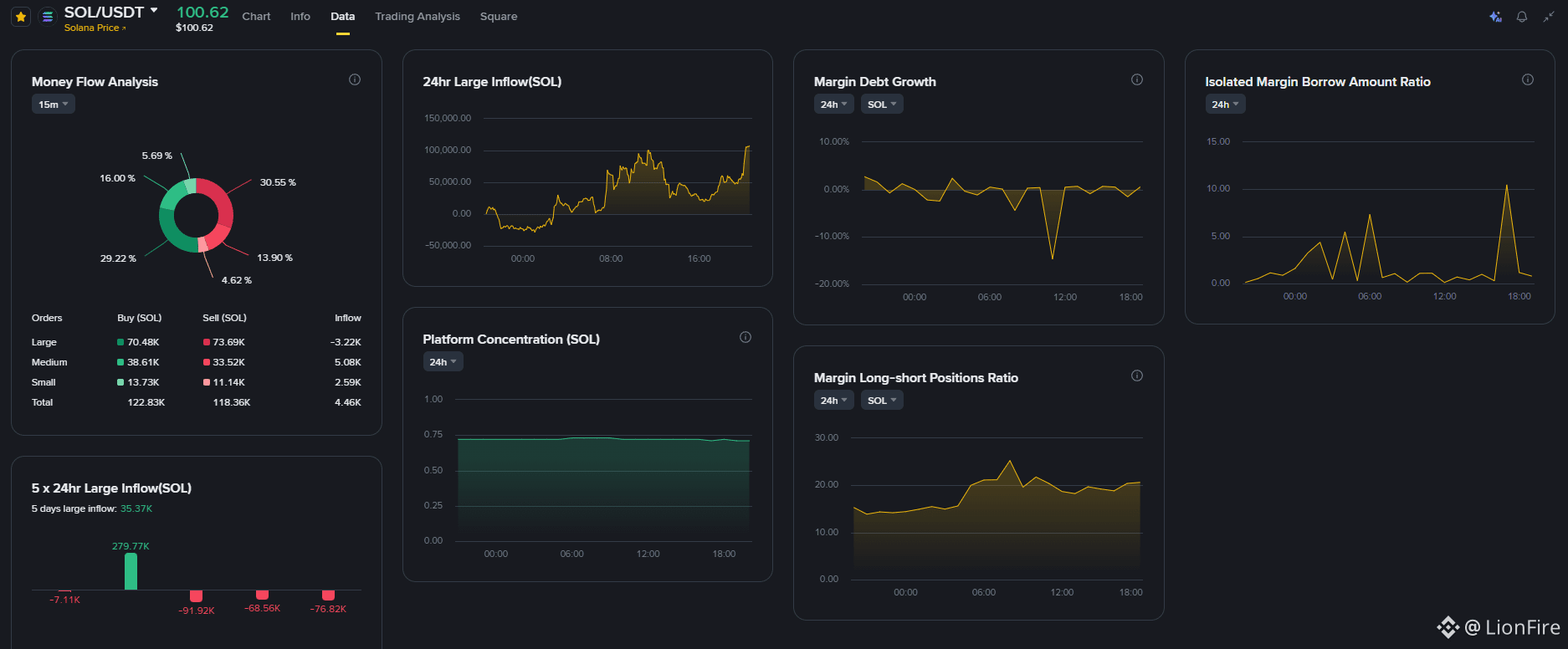Switch to the Trading Analysis tab
This screenshot has height=649, width=1568.
418,17
